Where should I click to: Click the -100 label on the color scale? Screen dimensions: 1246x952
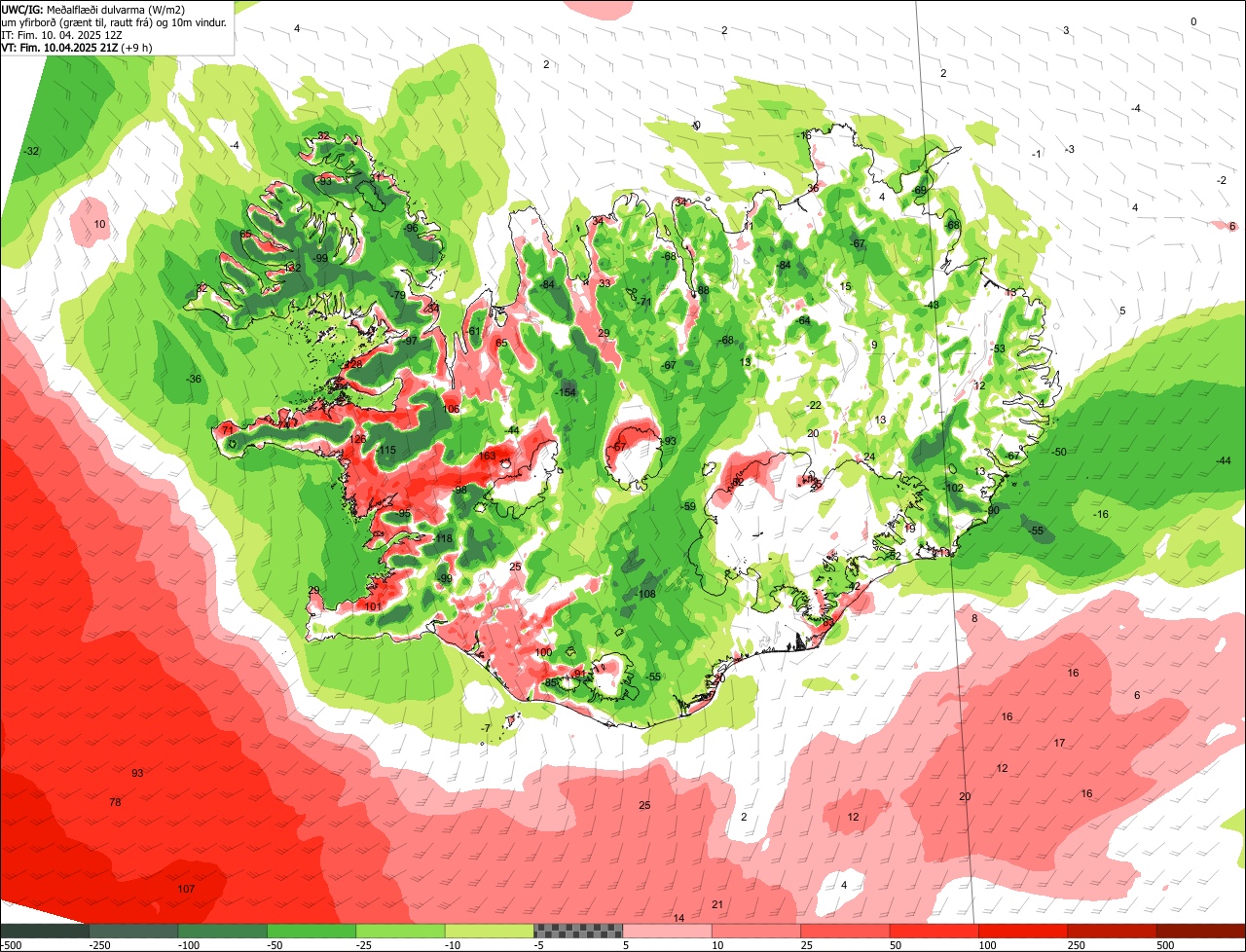pyautogui.click(x=188, y=945)
